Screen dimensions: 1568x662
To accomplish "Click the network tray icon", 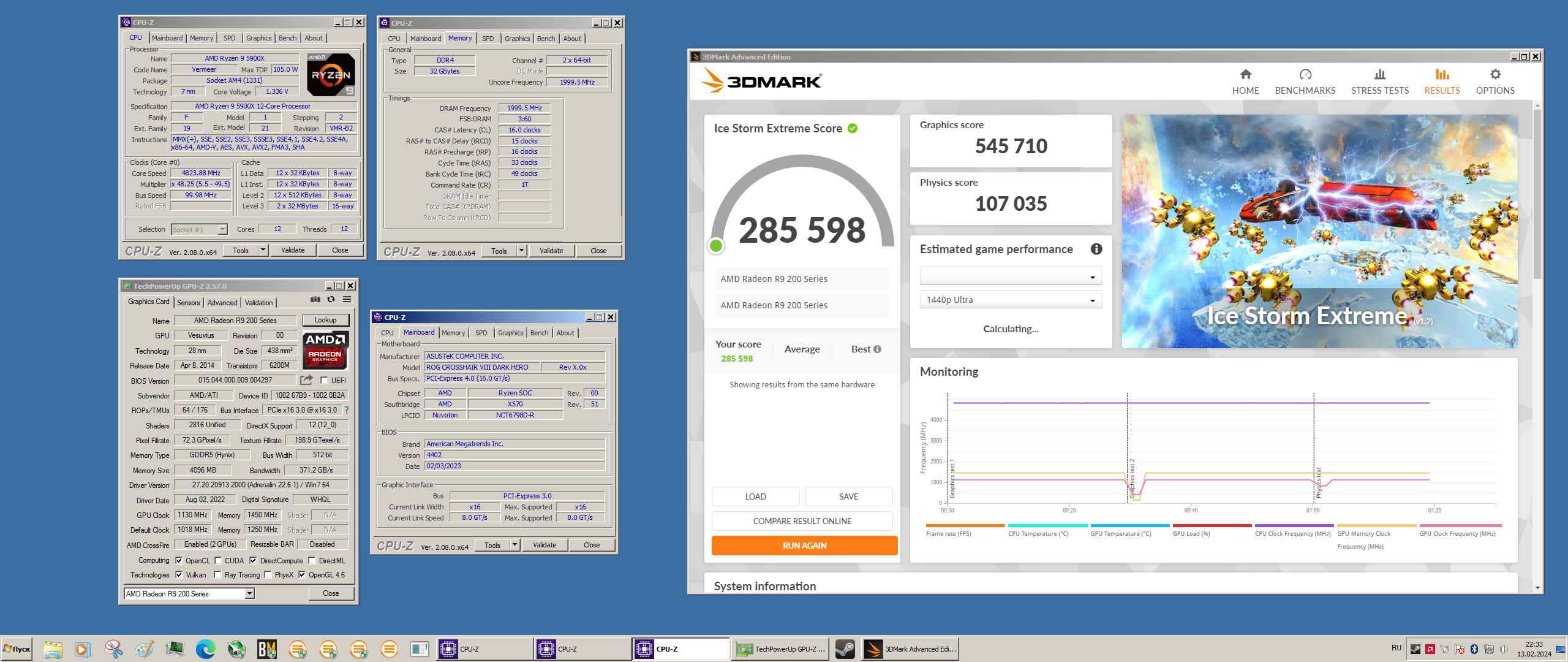I will click(1489, 649).
